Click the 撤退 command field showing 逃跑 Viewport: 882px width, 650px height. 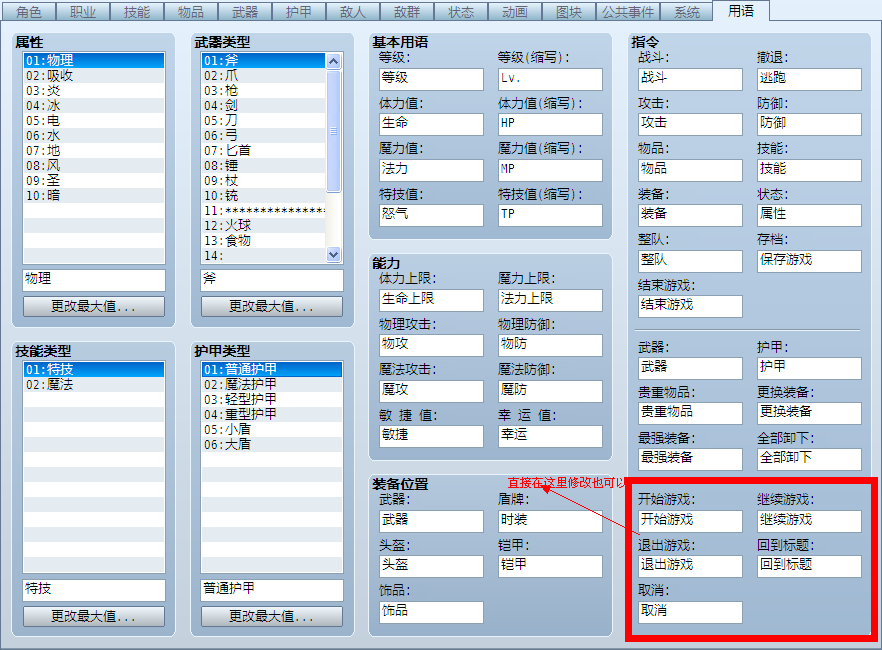(x=809, y=79)
